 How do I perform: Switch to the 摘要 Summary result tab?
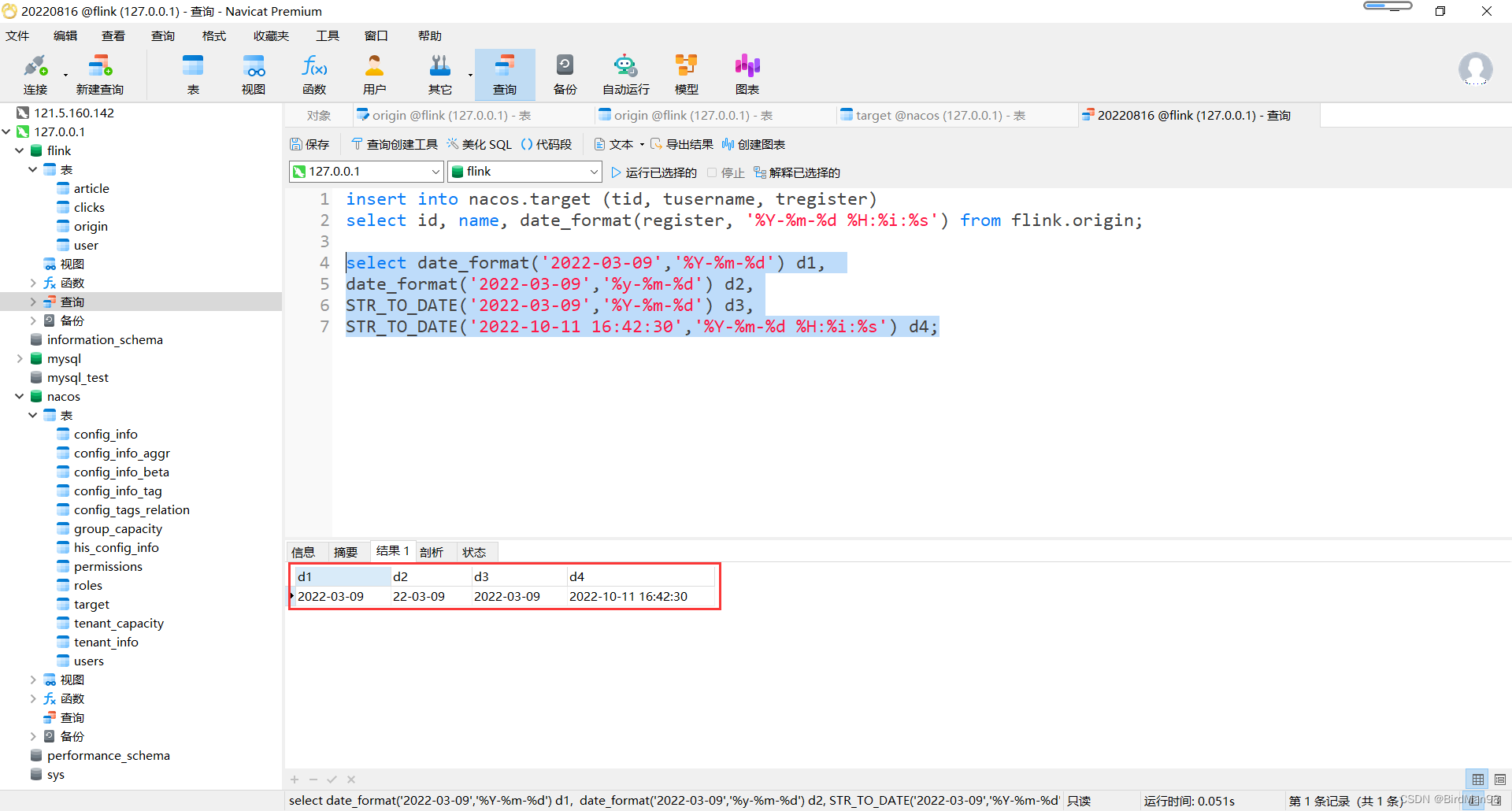346,552
